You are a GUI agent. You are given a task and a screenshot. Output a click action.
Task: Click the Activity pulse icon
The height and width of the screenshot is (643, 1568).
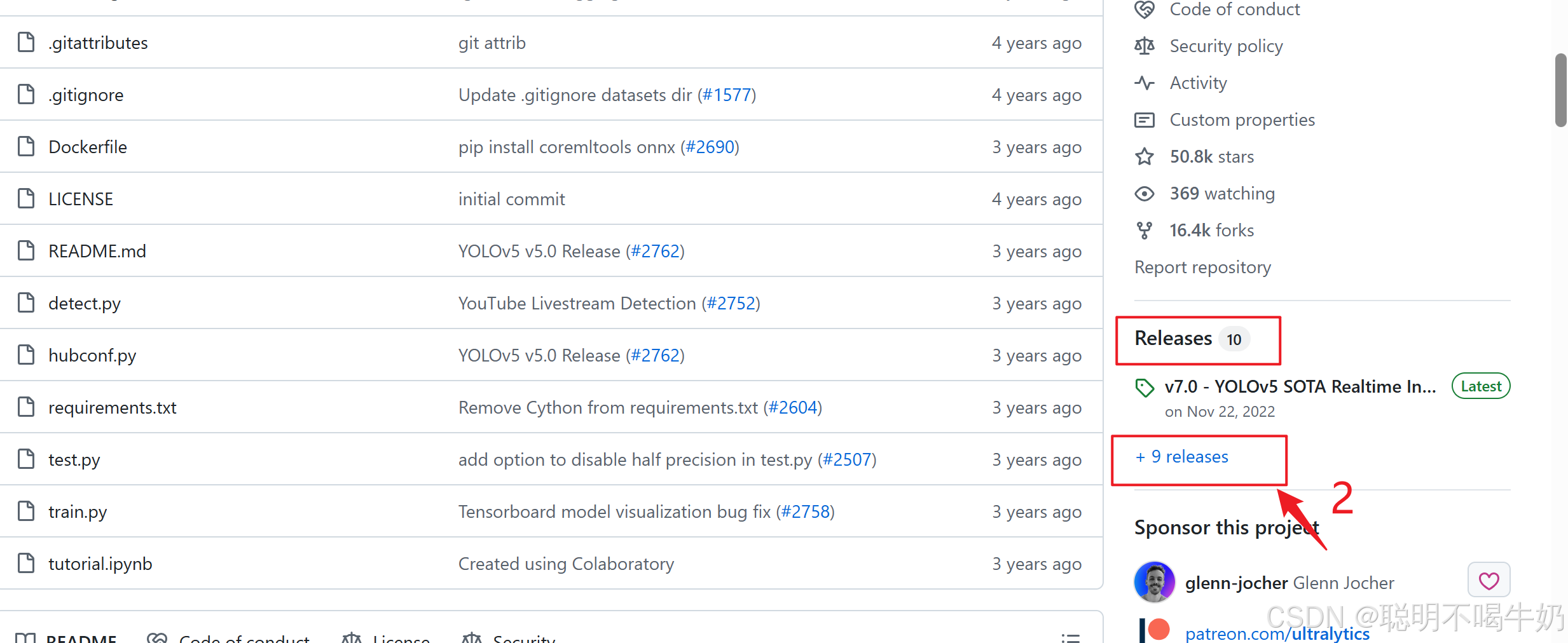click(1145, 83)
